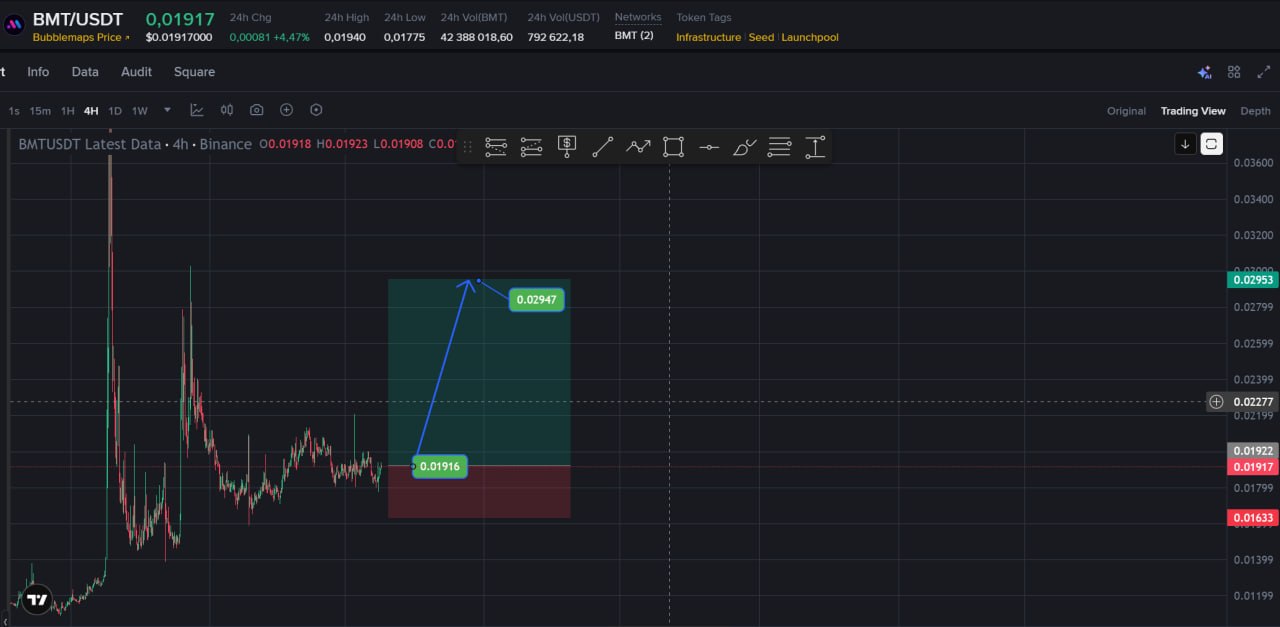
Task: Select the 15m timeframe
Action: [x=40, y=111]
